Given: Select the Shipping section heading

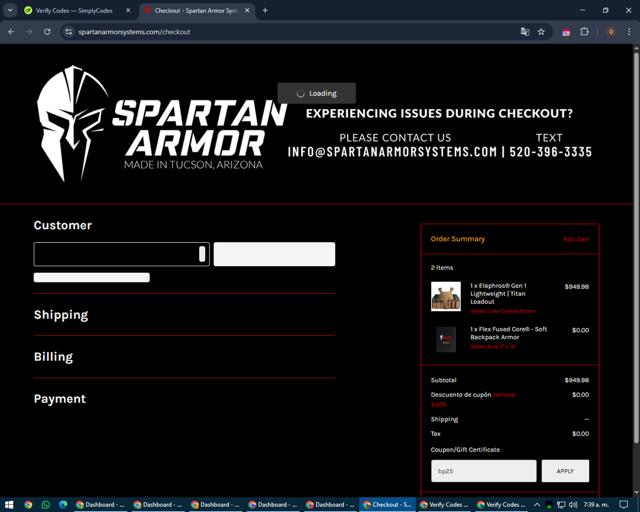Looking at the screenshot, I should 61,315.
